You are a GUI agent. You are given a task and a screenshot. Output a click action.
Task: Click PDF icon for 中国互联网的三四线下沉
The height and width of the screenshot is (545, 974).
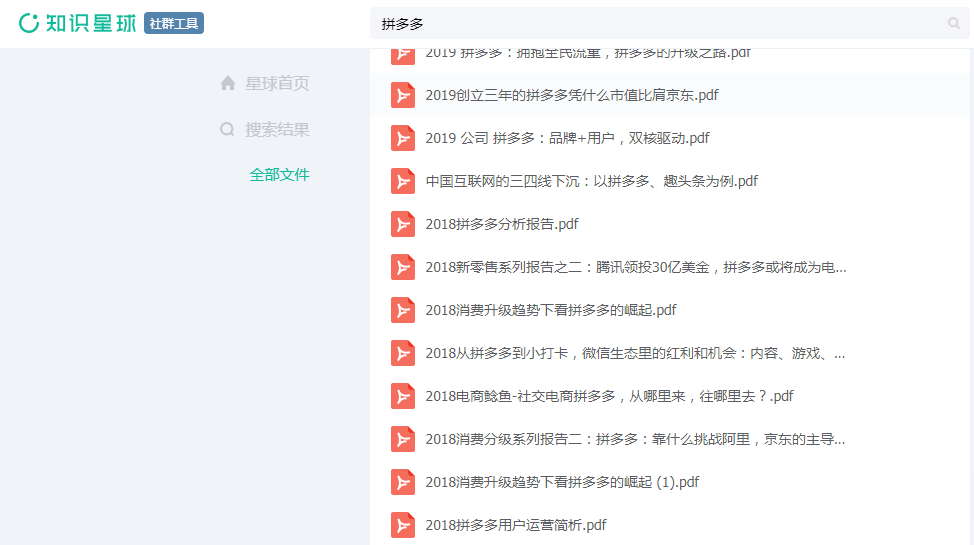[403, 181]
